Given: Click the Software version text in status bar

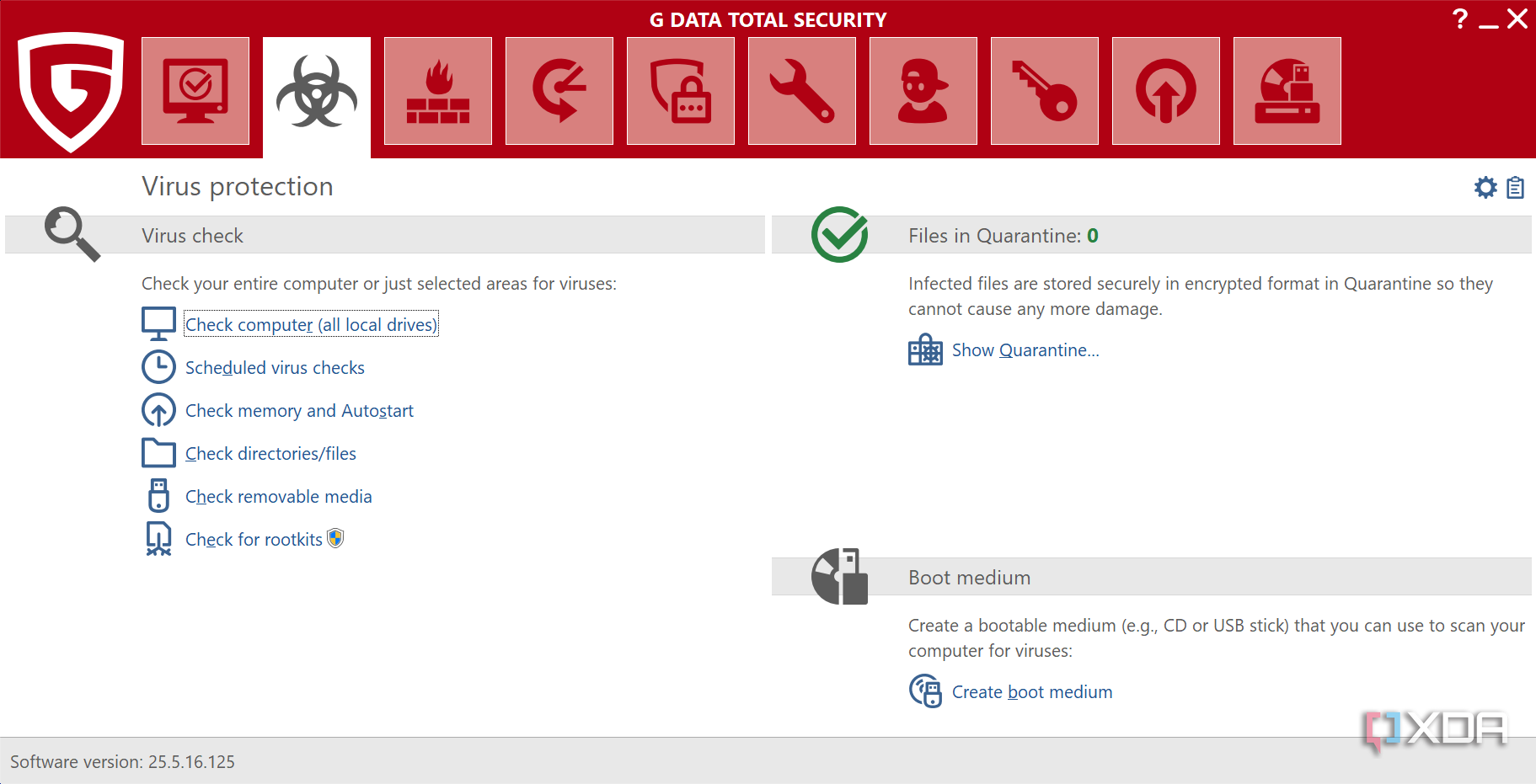Looking at the screenshot, I should click(x=122, y=761).
